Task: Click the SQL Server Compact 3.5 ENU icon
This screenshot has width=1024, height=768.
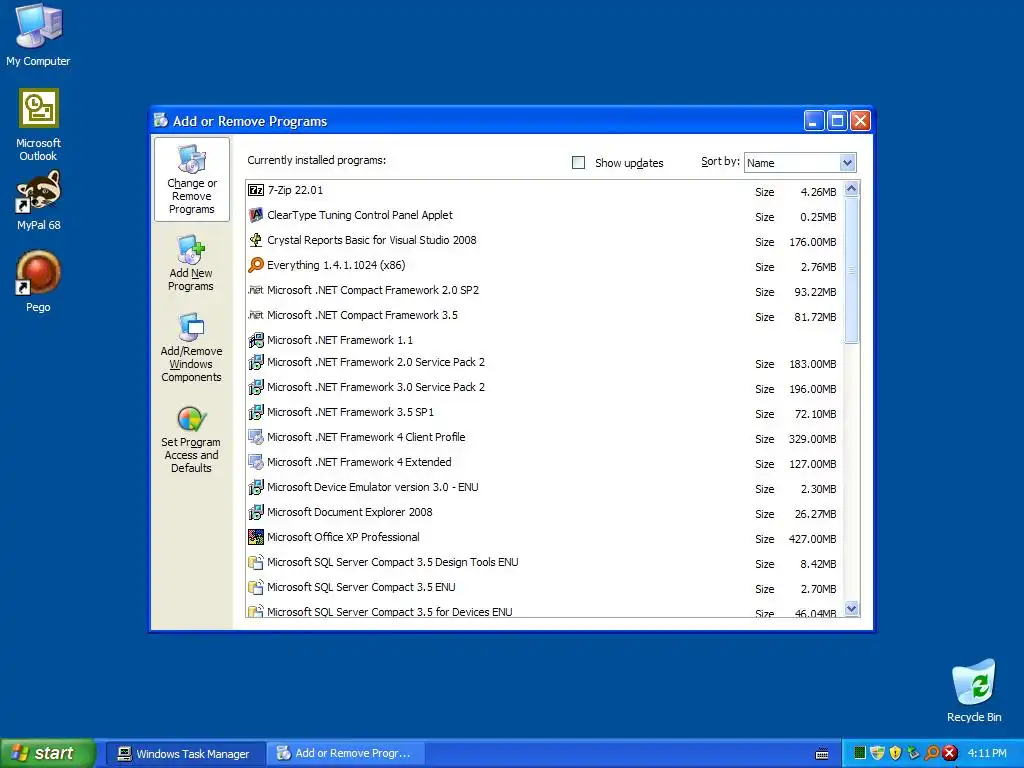Action: pyautogui.click(x=256, y=587)
